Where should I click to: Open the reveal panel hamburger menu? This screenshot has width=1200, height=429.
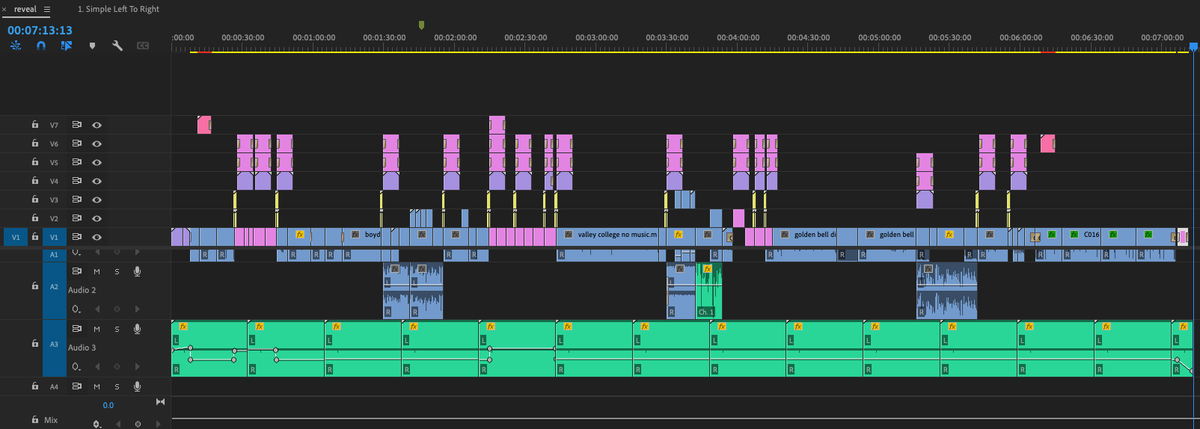[47, 9]
